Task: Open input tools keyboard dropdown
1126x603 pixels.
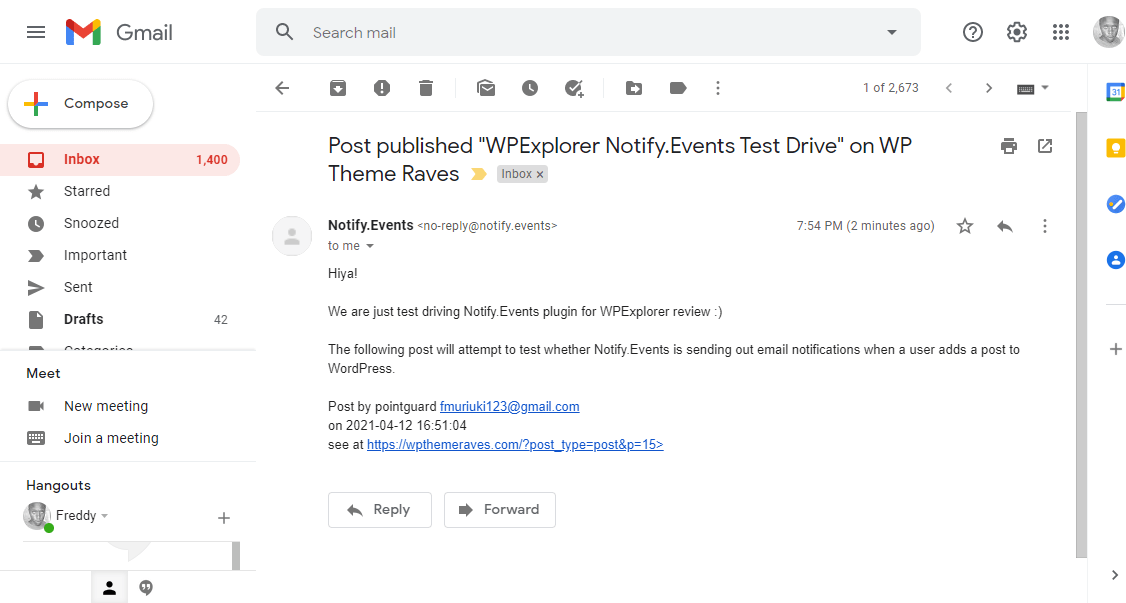Action: coord(1033,88)
